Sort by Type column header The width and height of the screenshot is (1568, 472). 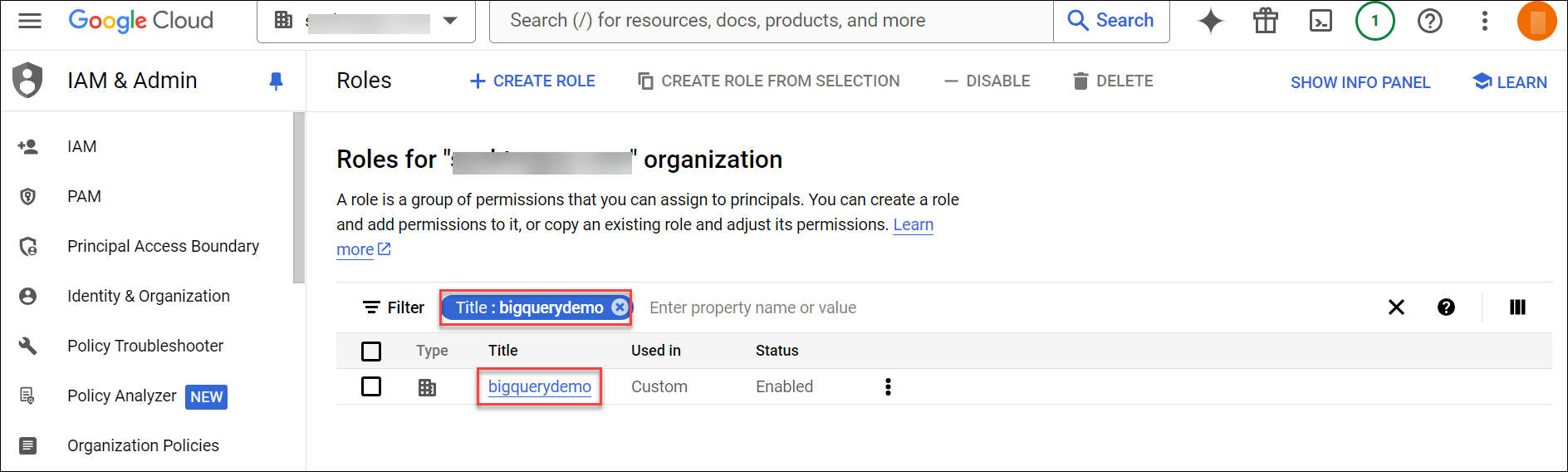pyautogui.click(x=432, y=351)
